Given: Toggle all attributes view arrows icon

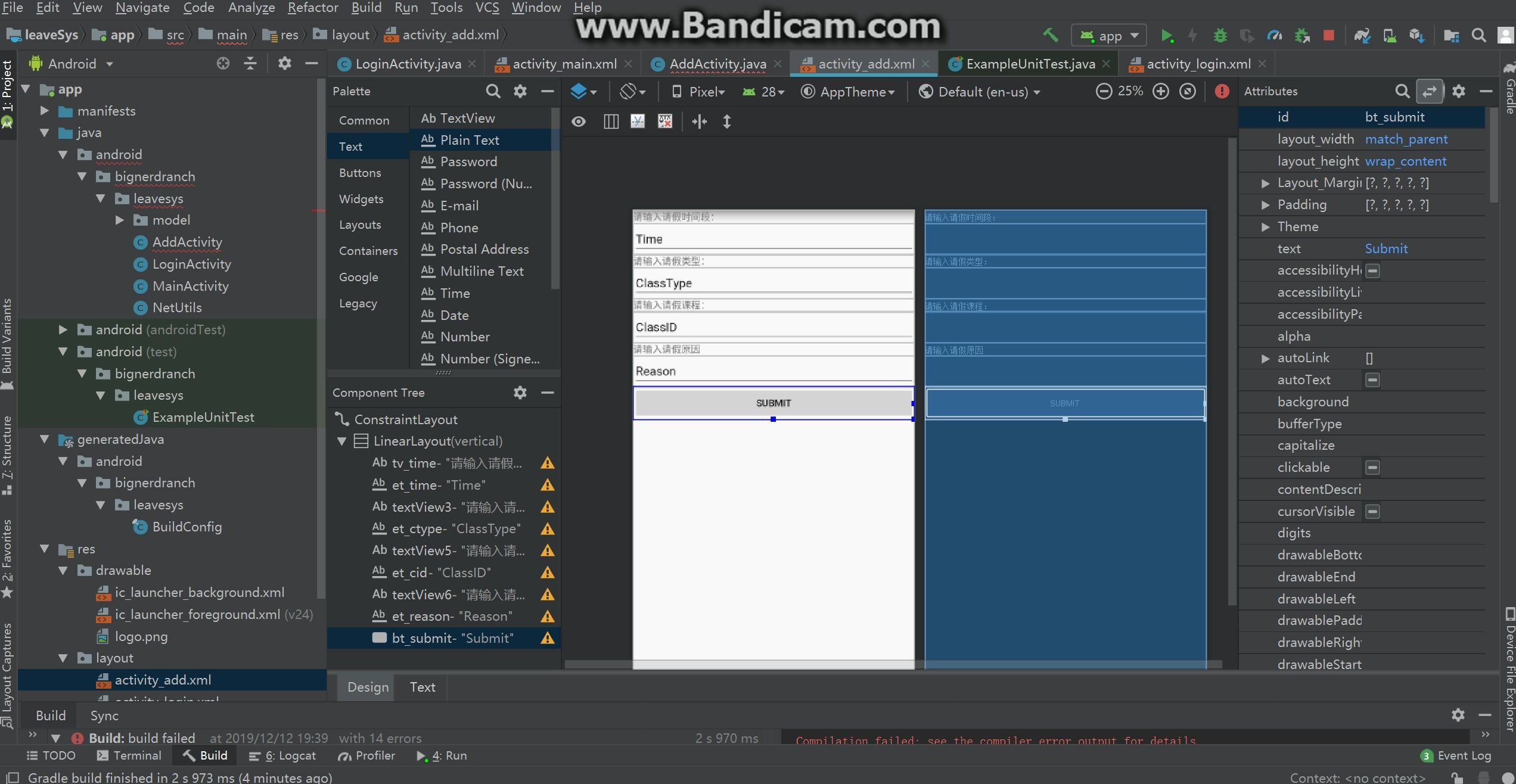Looking at the screenshot, I should [x=1430, y=91].
